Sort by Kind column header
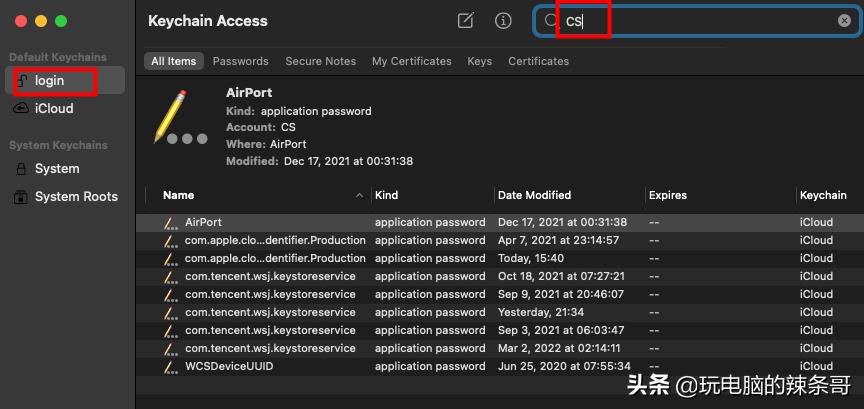 click(386, 195)
